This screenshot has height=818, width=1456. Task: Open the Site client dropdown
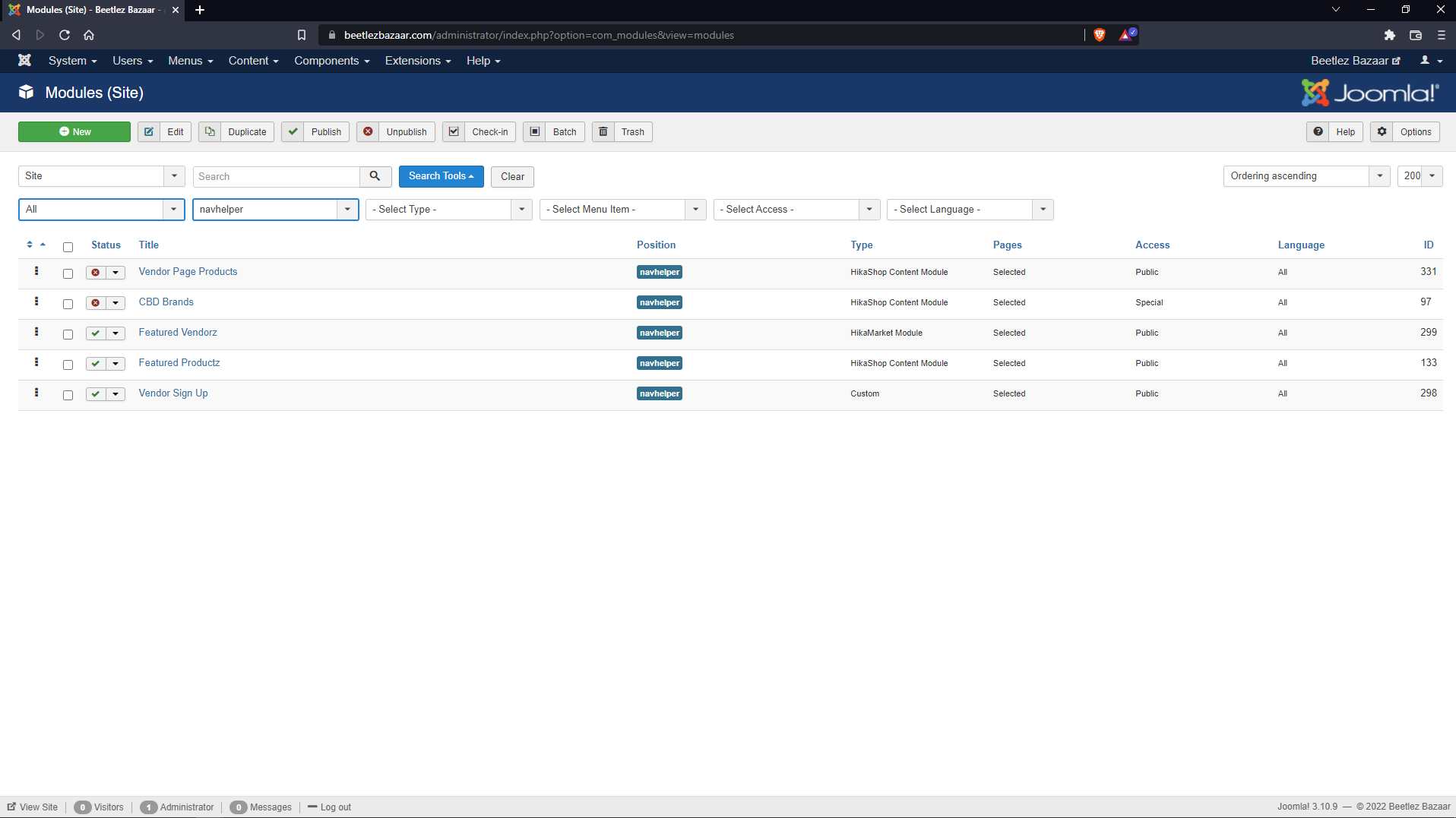click(101, 176)
